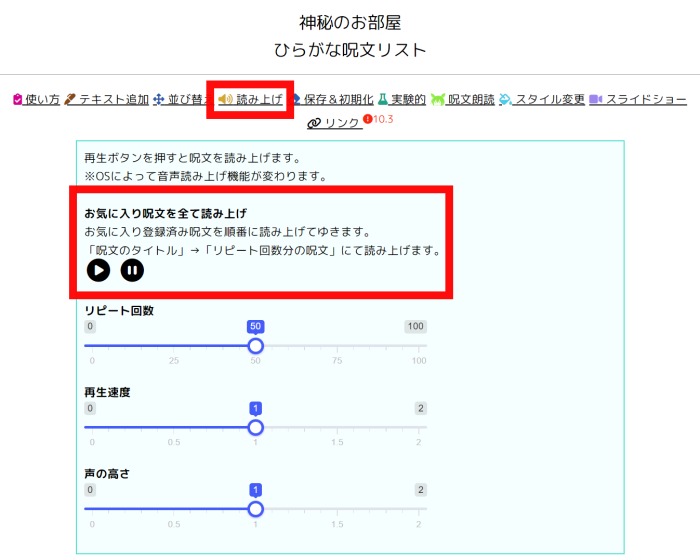Open the 使い方 section
This screenshot has height=560, width=700.
[x=42, y=100]
